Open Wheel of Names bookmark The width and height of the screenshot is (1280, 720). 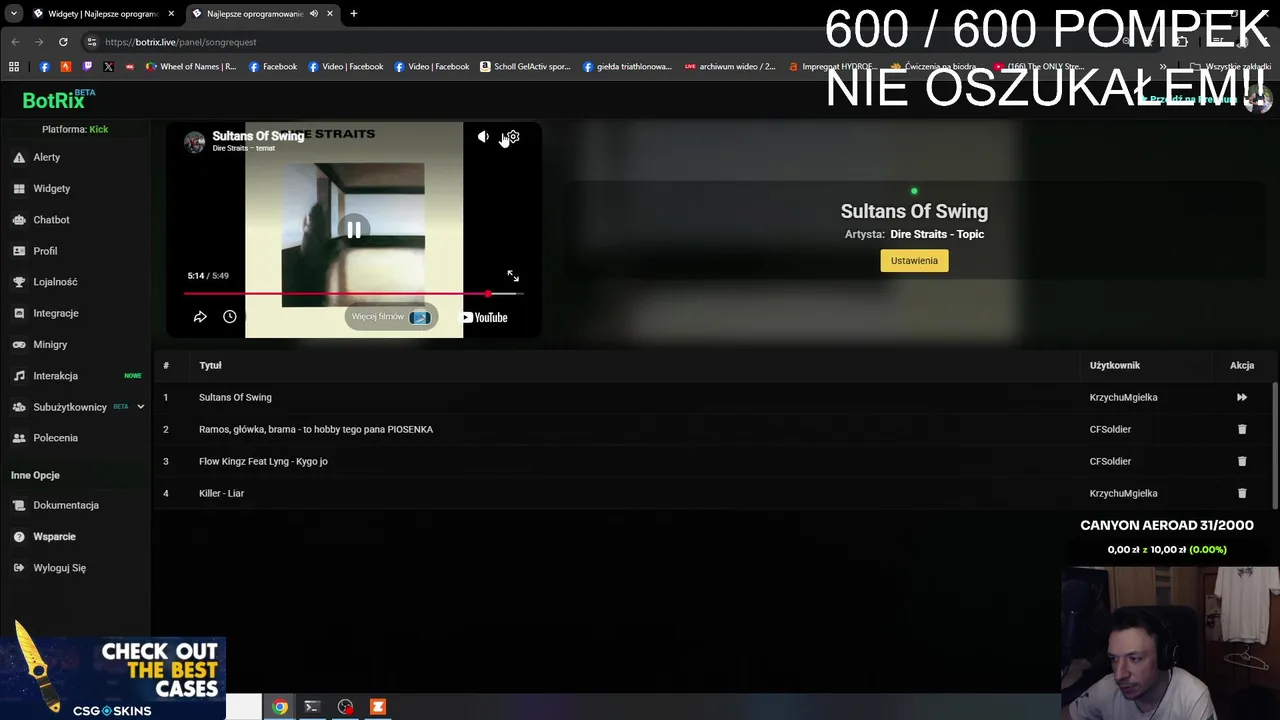point(191,67)
